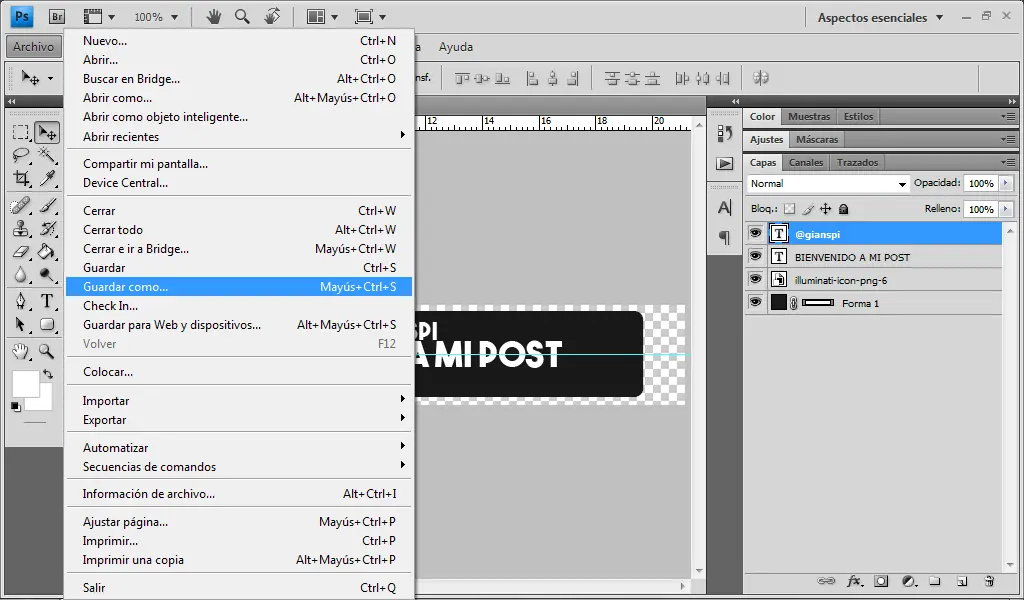
Task: Click the foreground color swatch
Action: click(x=26, y=384)
